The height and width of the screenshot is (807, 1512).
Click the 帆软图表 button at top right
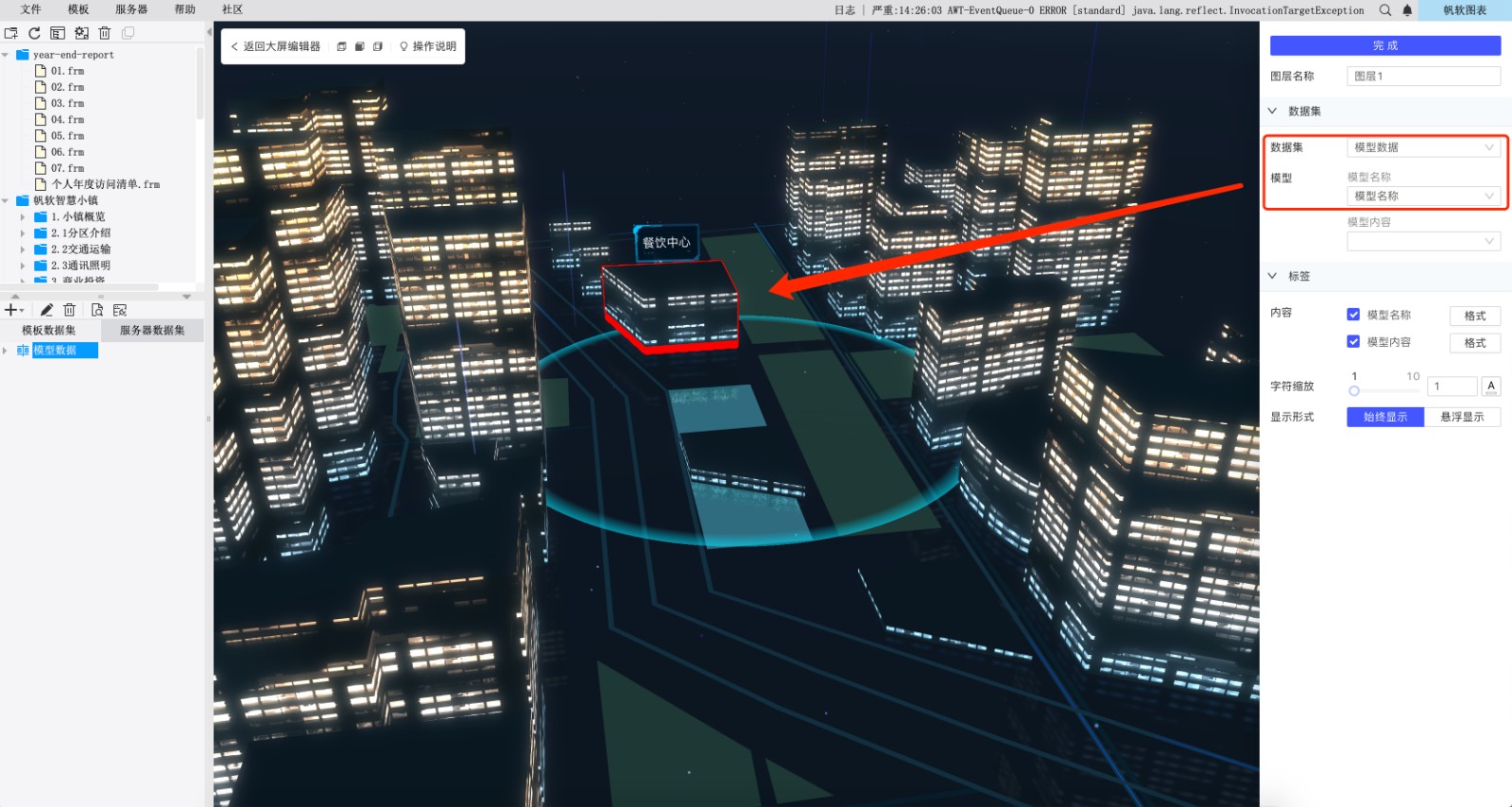click(x=1465, y=10)
